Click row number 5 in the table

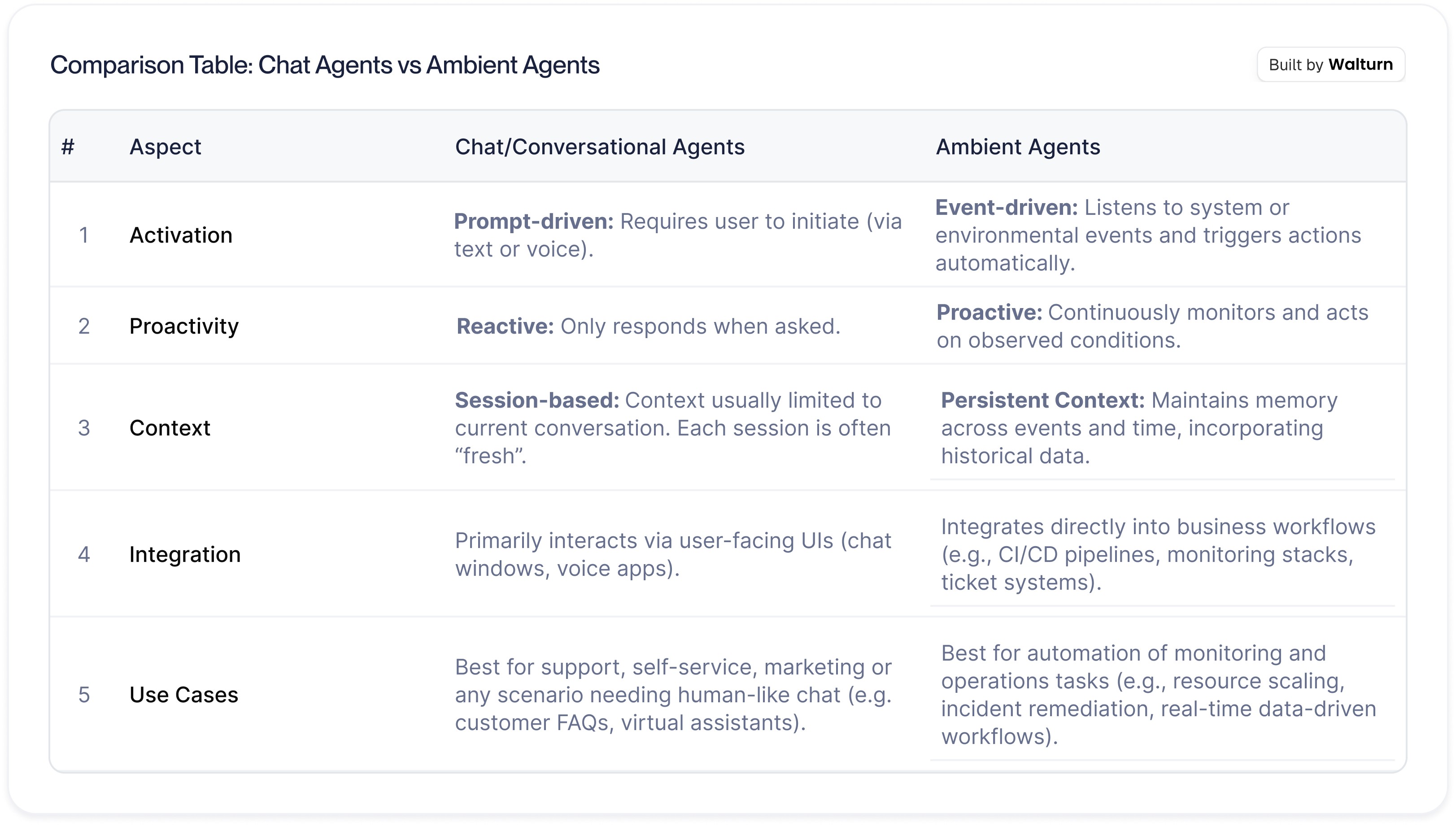point(84,694)
